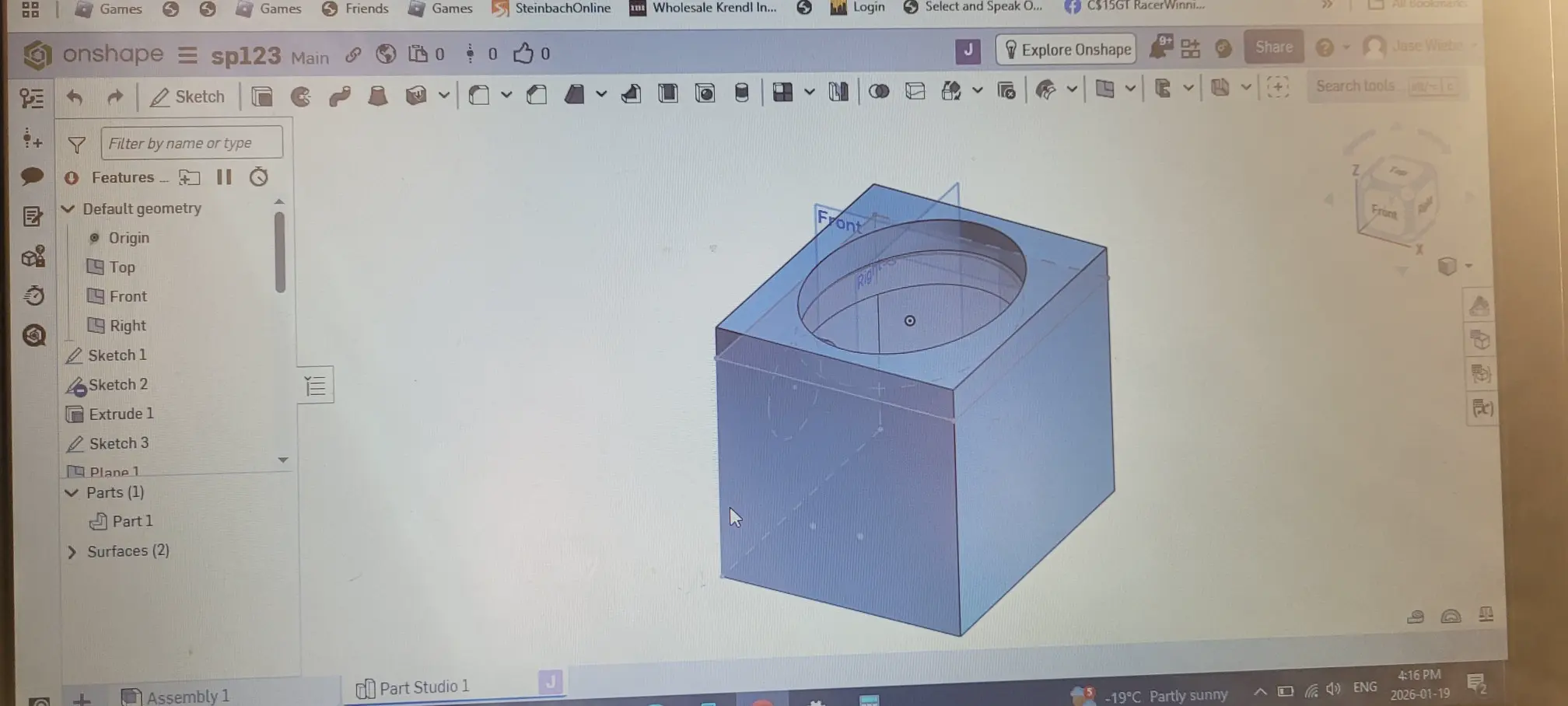Toggle the feature list panel icon
1568x706 pixels.
click(x=32, y=98)
